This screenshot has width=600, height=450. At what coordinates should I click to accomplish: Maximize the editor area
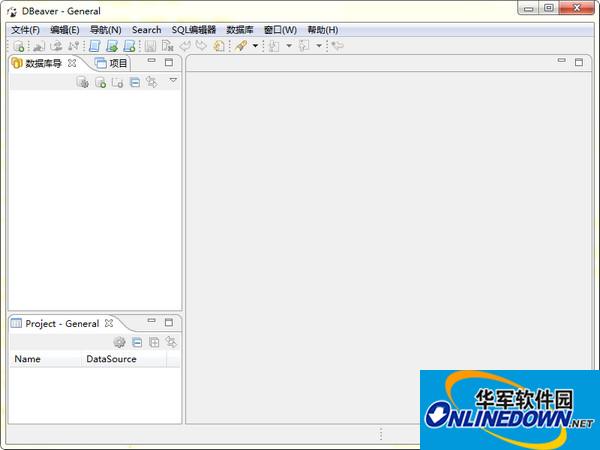579,62
